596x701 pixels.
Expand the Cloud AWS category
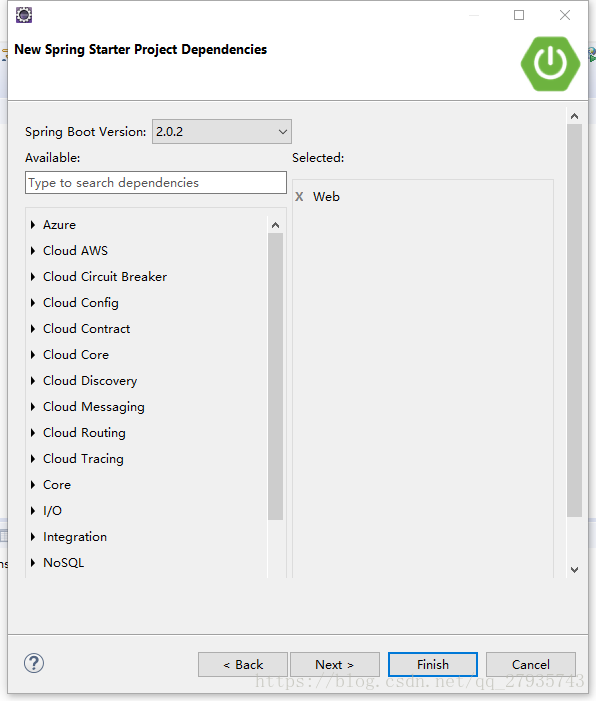point(33,250)
